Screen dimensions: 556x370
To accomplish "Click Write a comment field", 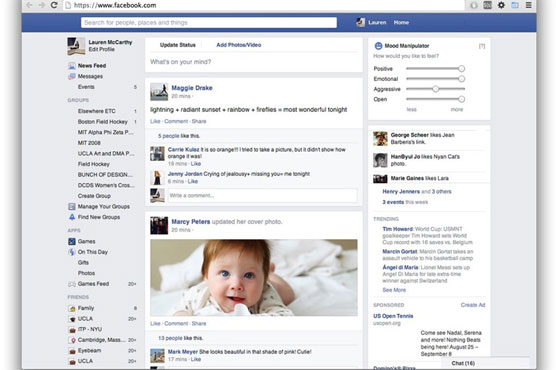I will (x=262, y=195).
